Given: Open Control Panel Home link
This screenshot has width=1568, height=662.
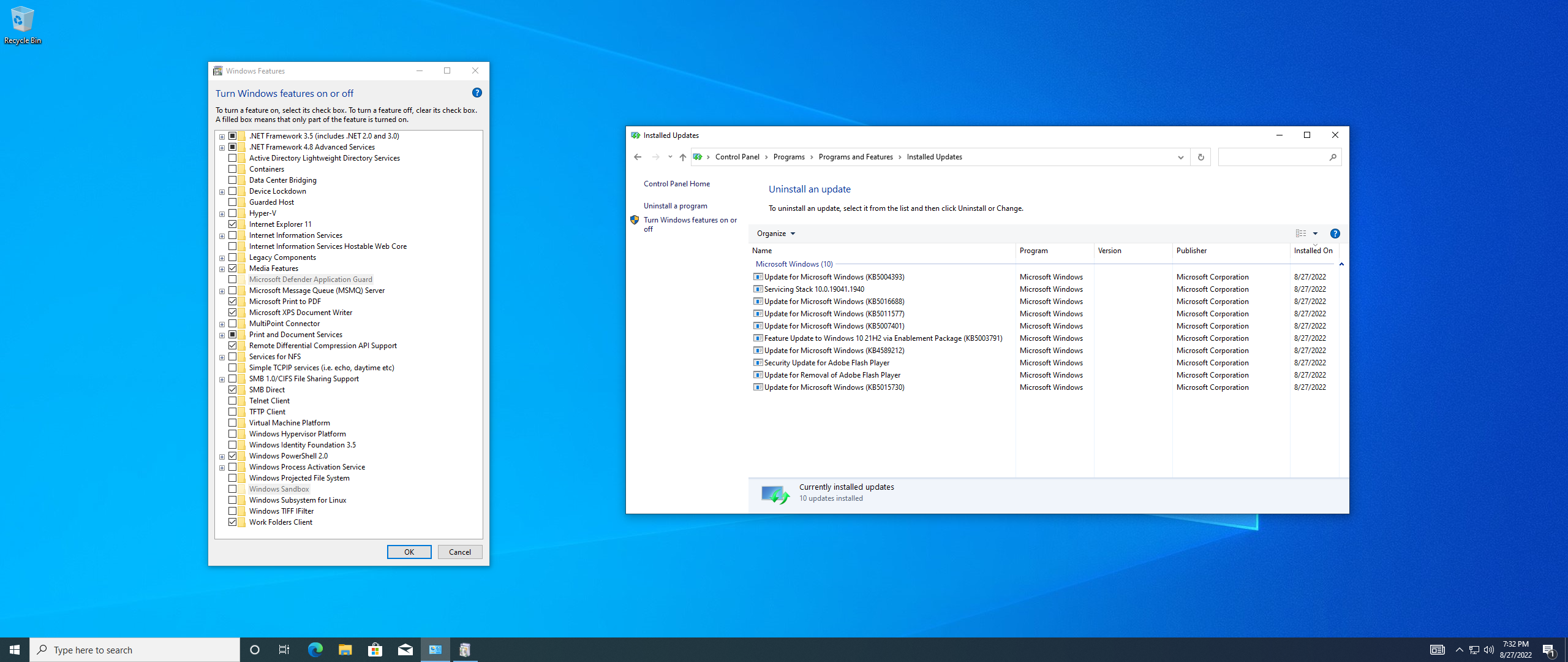Looking at the screenshot, I should (x=677, y=184).
